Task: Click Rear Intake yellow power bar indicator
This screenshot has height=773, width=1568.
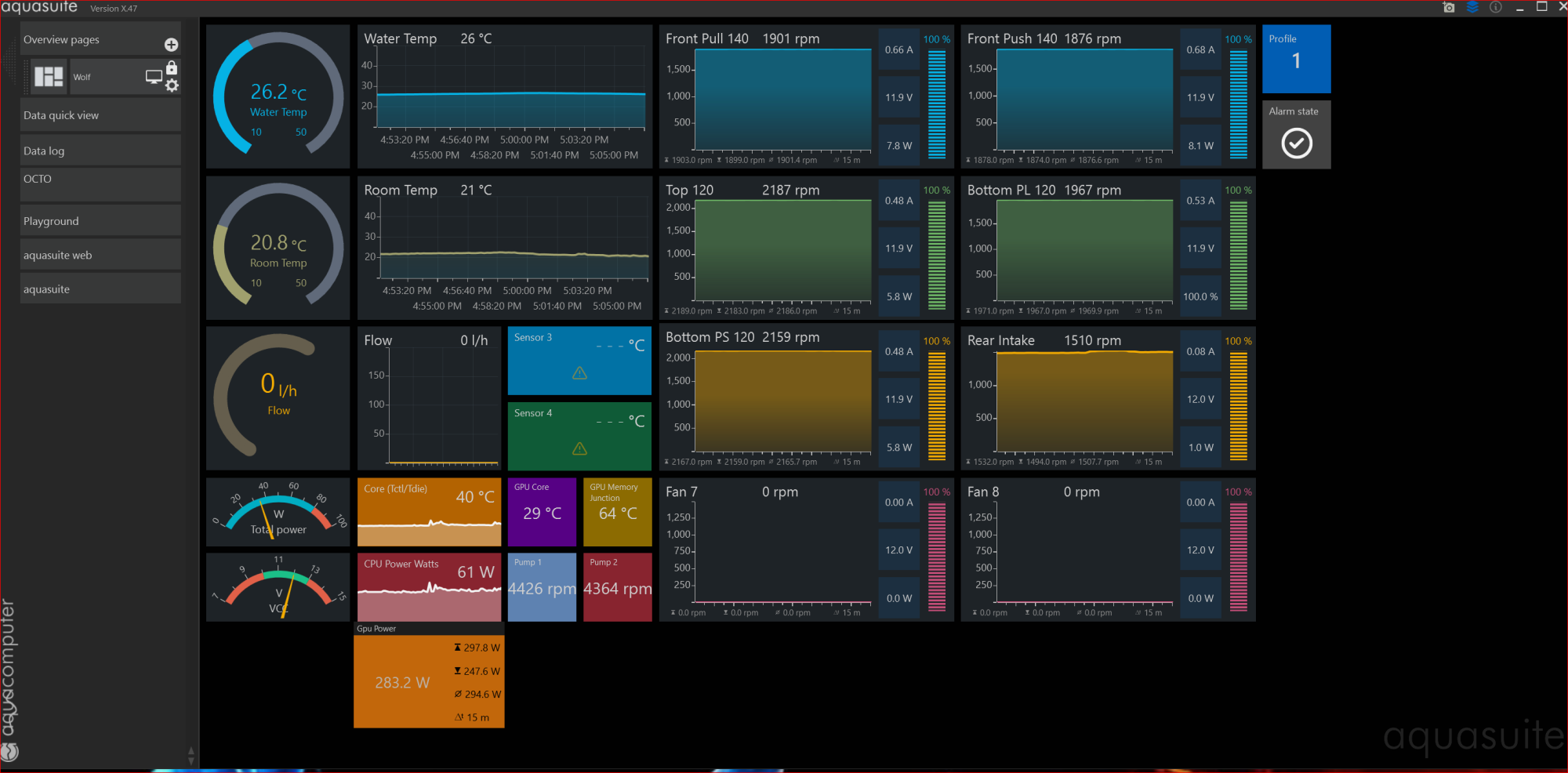Action: [x=1239, y=406]
